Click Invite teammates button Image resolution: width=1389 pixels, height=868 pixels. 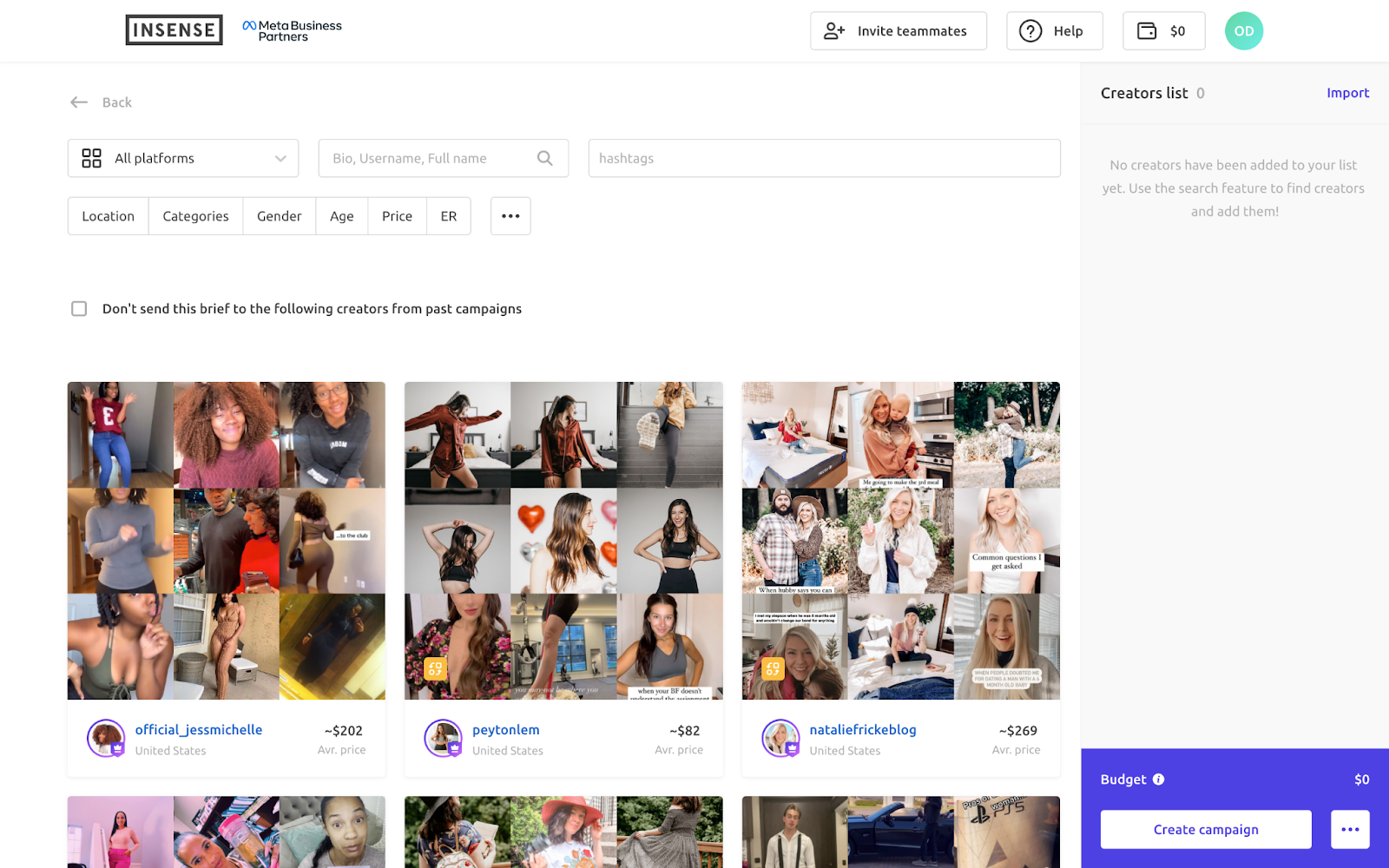899,31
